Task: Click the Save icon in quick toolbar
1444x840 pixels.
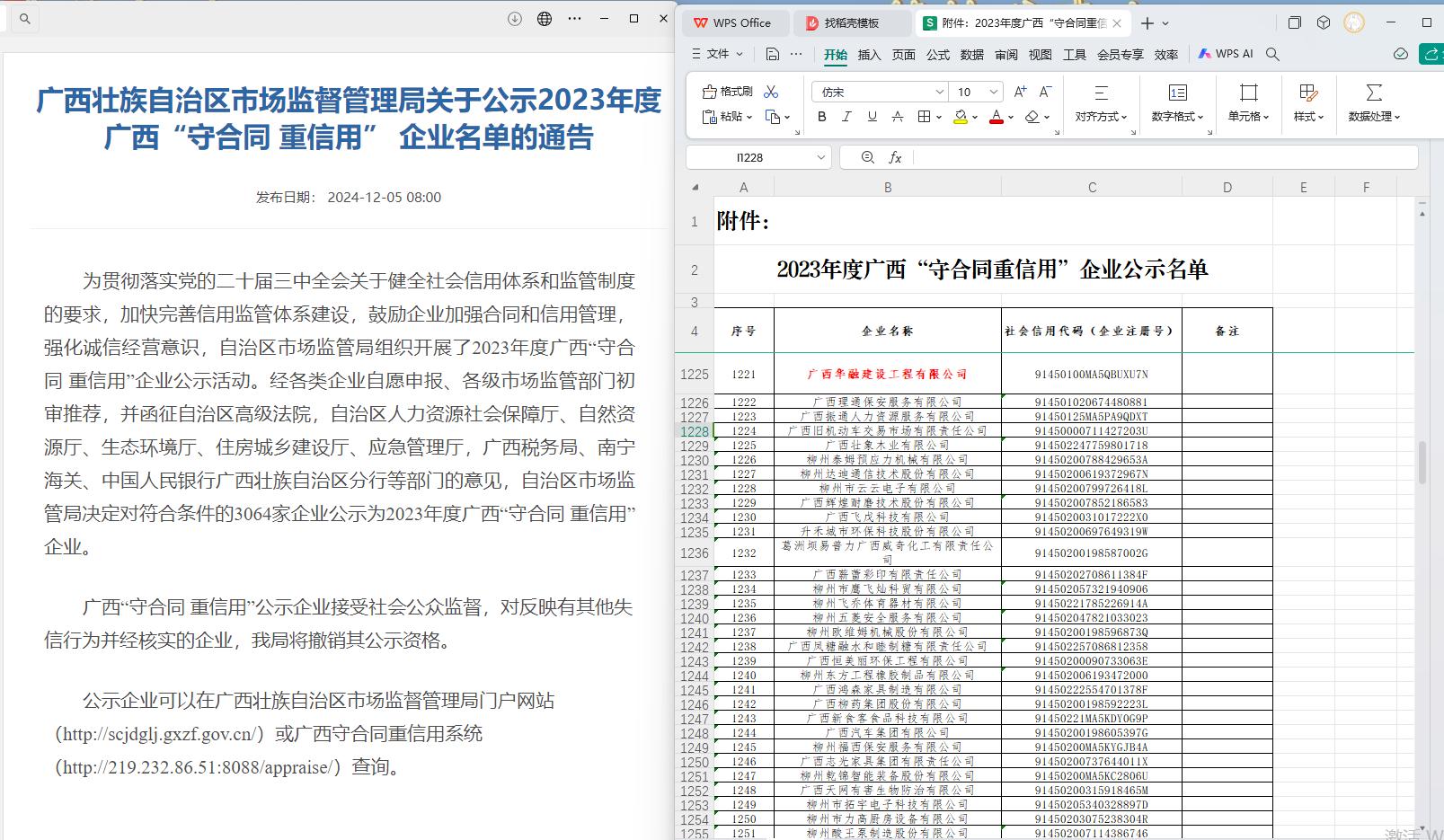Action: click(772, 54)
